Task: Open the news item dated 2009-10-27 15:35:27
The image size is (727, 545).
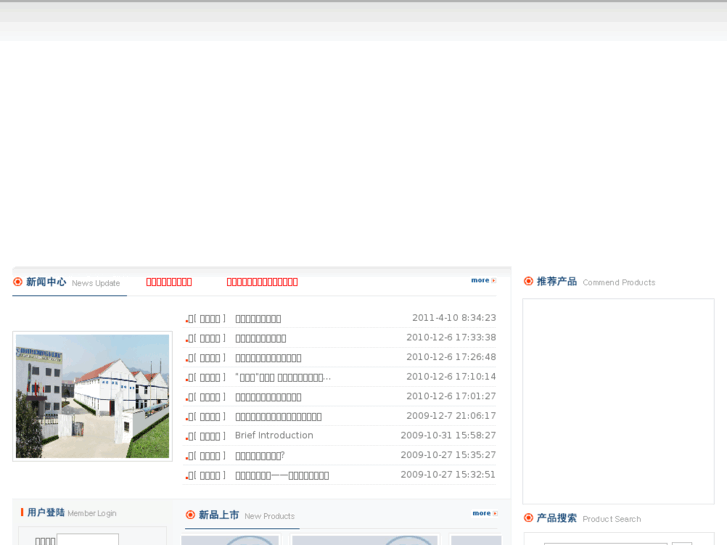Action: (260, 455)
